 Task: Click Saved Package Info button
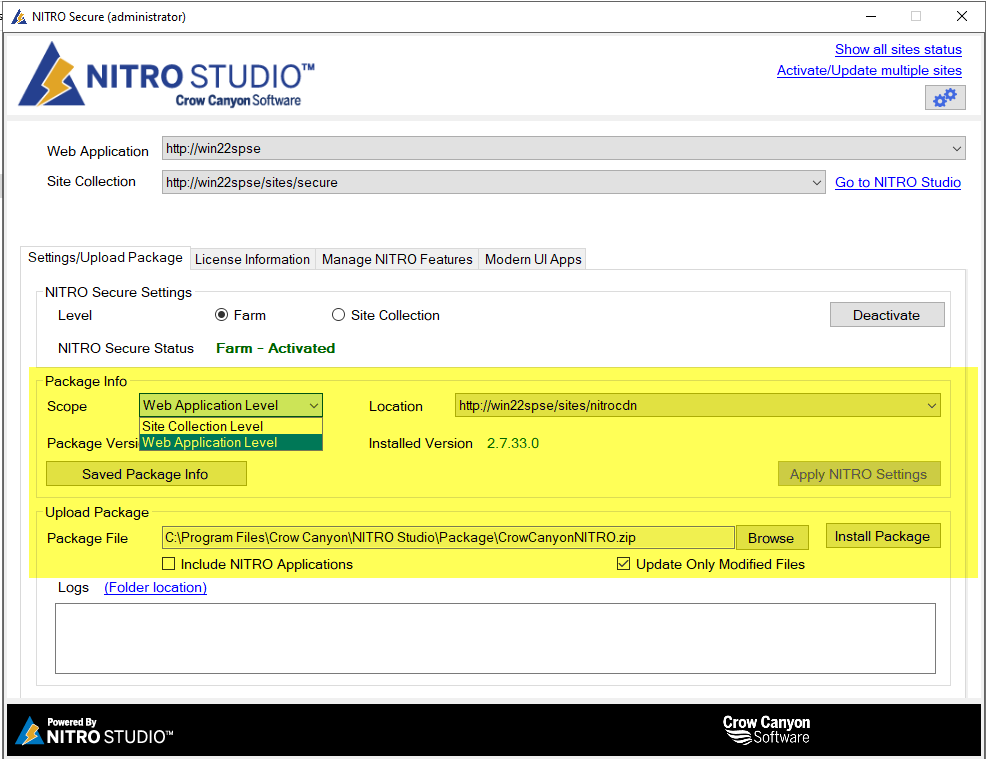coord(146,474)
